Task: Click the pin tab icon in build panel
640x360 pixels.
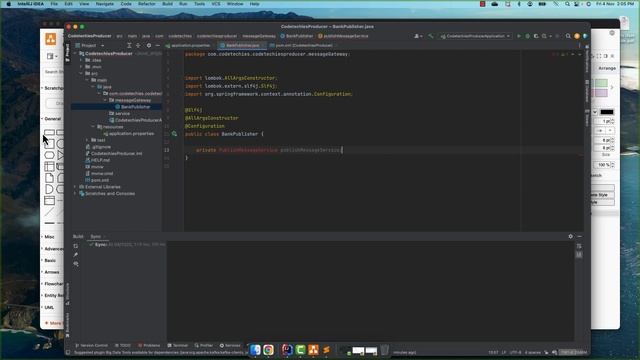Action: click(76, 255)
